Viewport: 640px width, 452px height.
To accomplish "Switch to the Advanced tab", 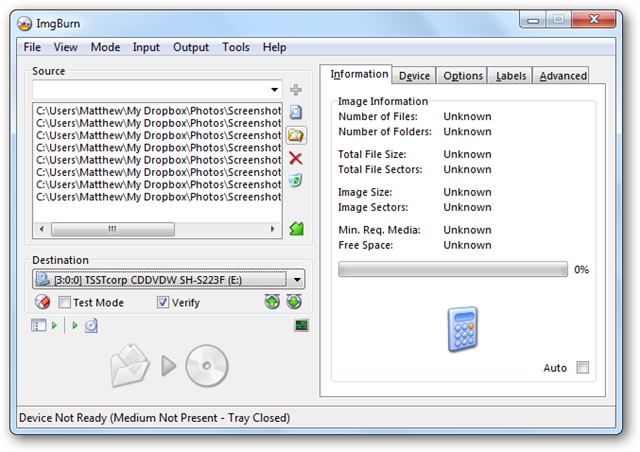I will click(x=562, y=76).
